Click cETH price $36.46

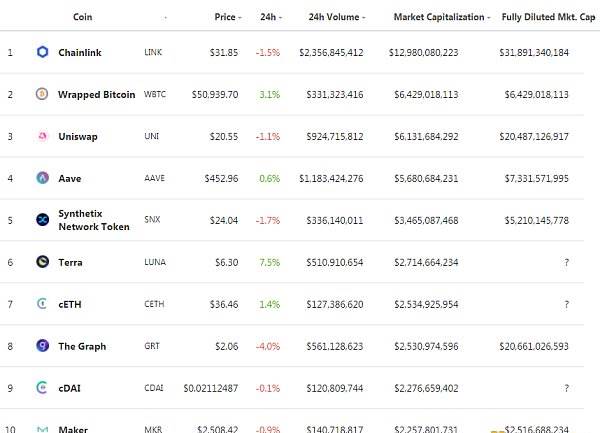[x=224, y=304]
